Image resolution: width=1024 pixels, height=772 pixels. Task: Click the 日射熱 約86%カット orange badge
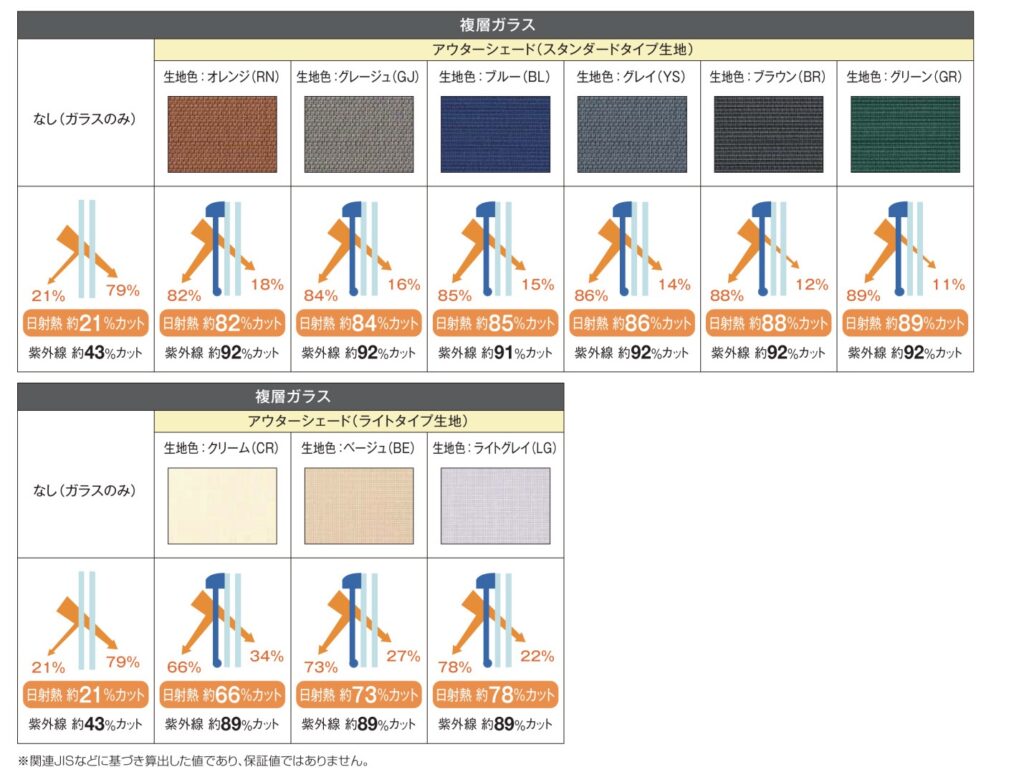[x=631, y=323]
